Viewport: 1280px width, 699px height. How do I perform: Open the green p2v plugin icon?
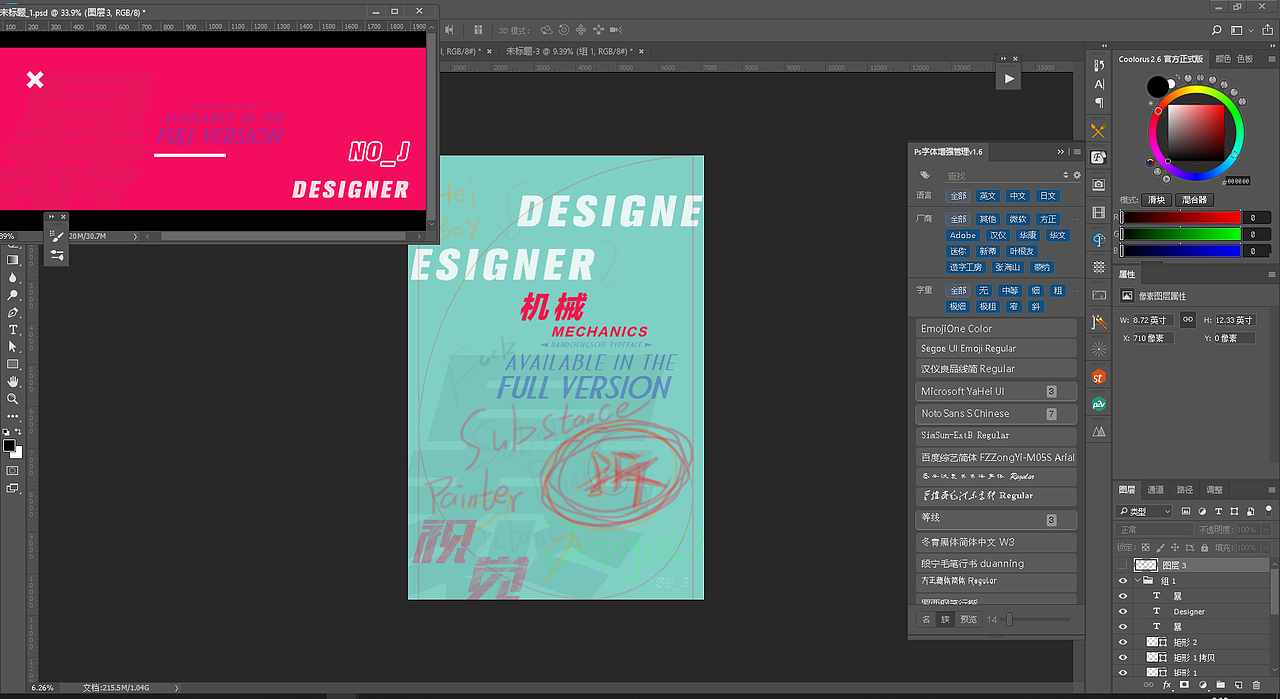[1099, 404]
